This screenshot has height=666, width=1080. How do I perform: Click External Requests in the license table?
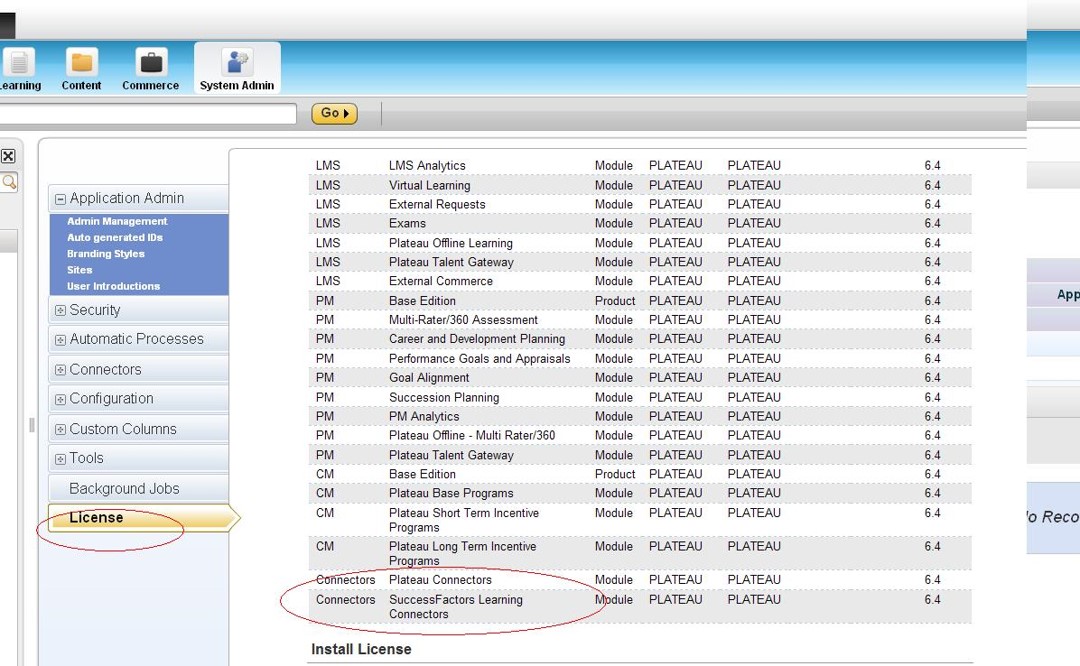[x=437, y=204]
